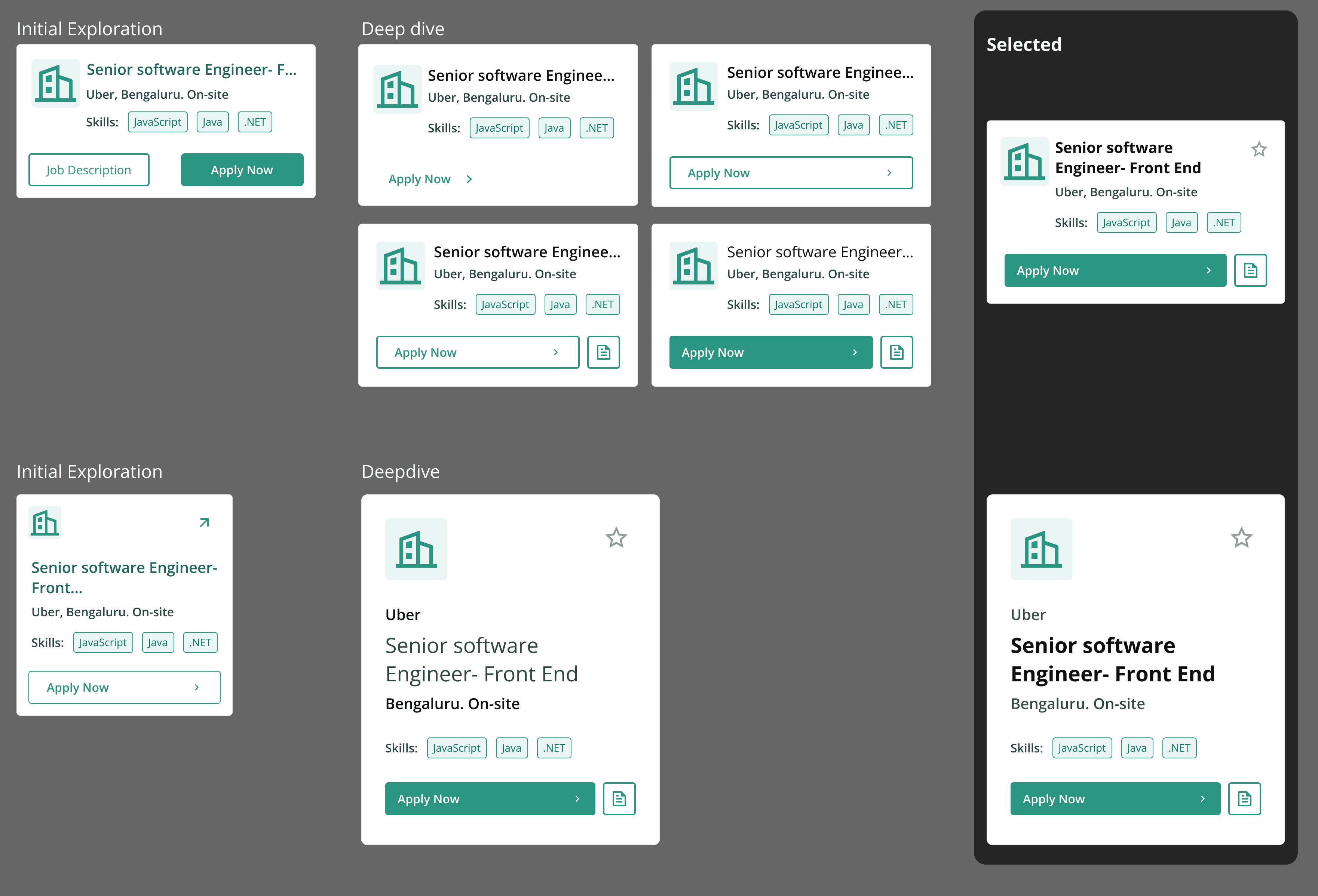Screen dimensions: 1318x896
Task: Click the document icon beside the outlined Apply Now button
Action: pyautogui.click(x=603, y=352)
